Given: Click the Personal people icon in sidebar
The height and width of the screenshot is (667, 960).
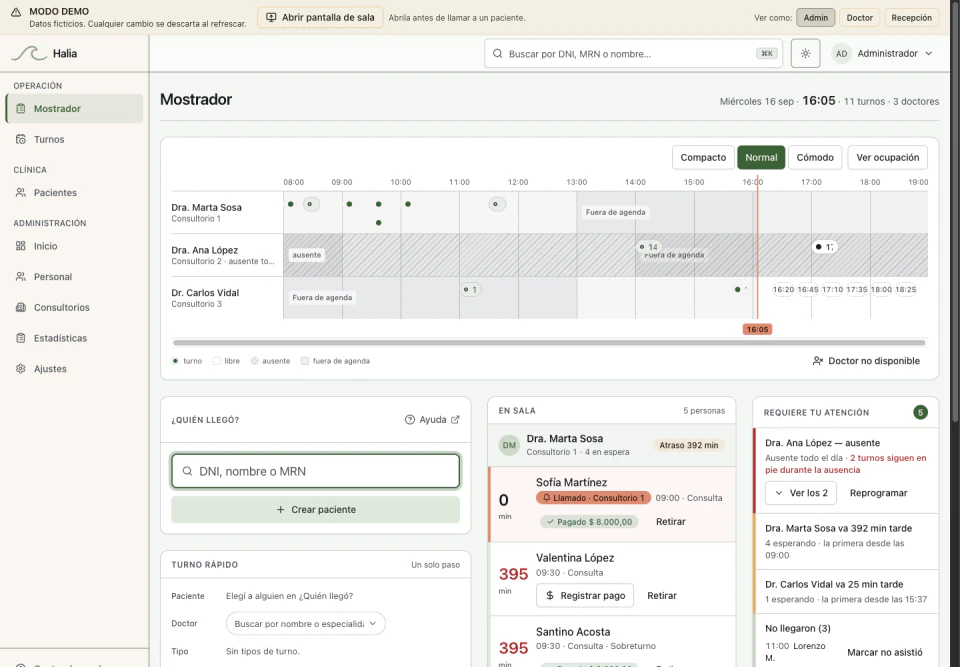Looking at the screenshot, I should click(21, 277).
